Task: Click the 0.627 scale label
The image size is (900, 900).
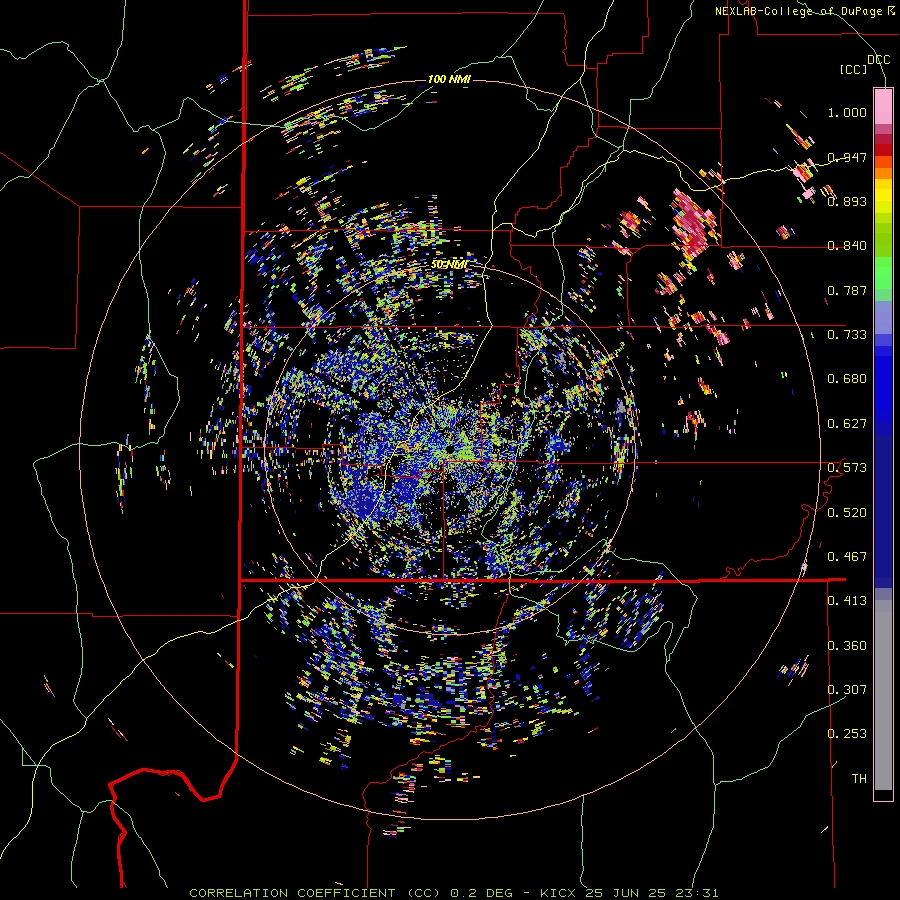Action: 847,424
